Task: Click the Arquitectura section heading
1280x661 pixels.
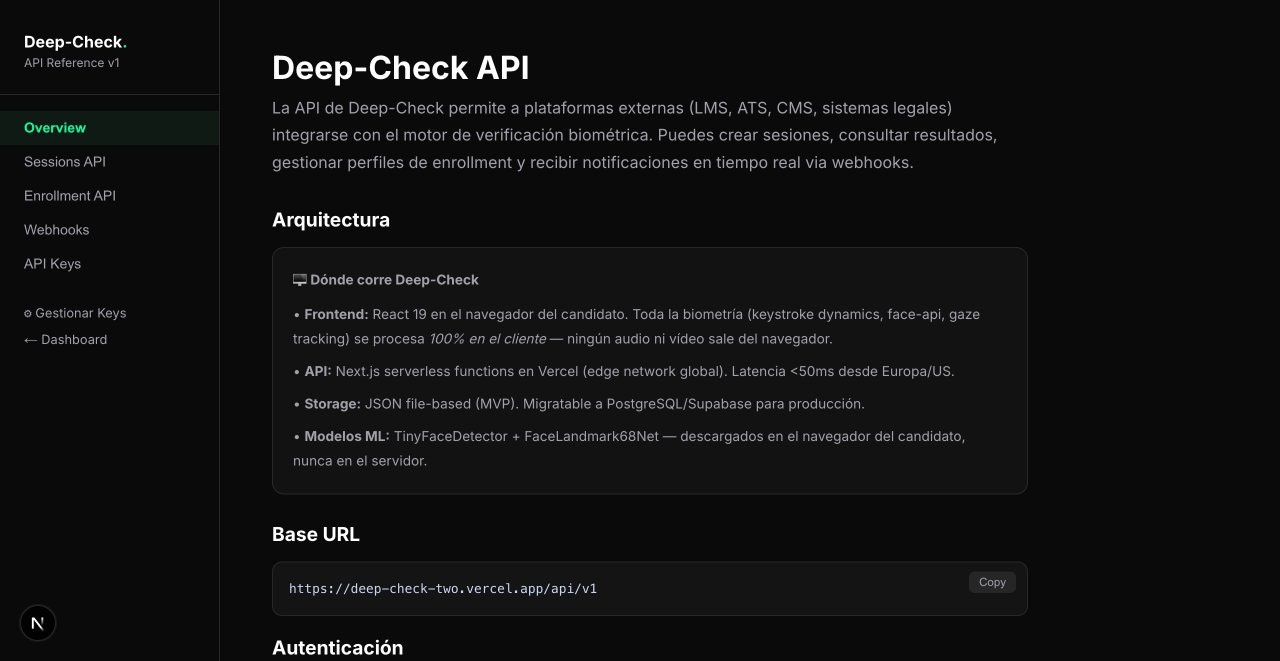Action: pyautogui.click(x=331, y=219)
